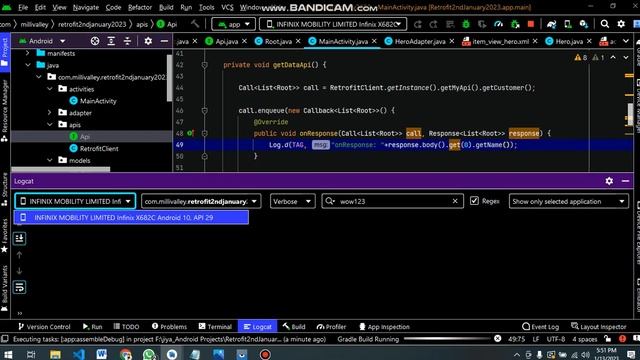This screenshot has width=640, height=360.
Task: Open the Refactor menu
Action: (x=140, y=7)
